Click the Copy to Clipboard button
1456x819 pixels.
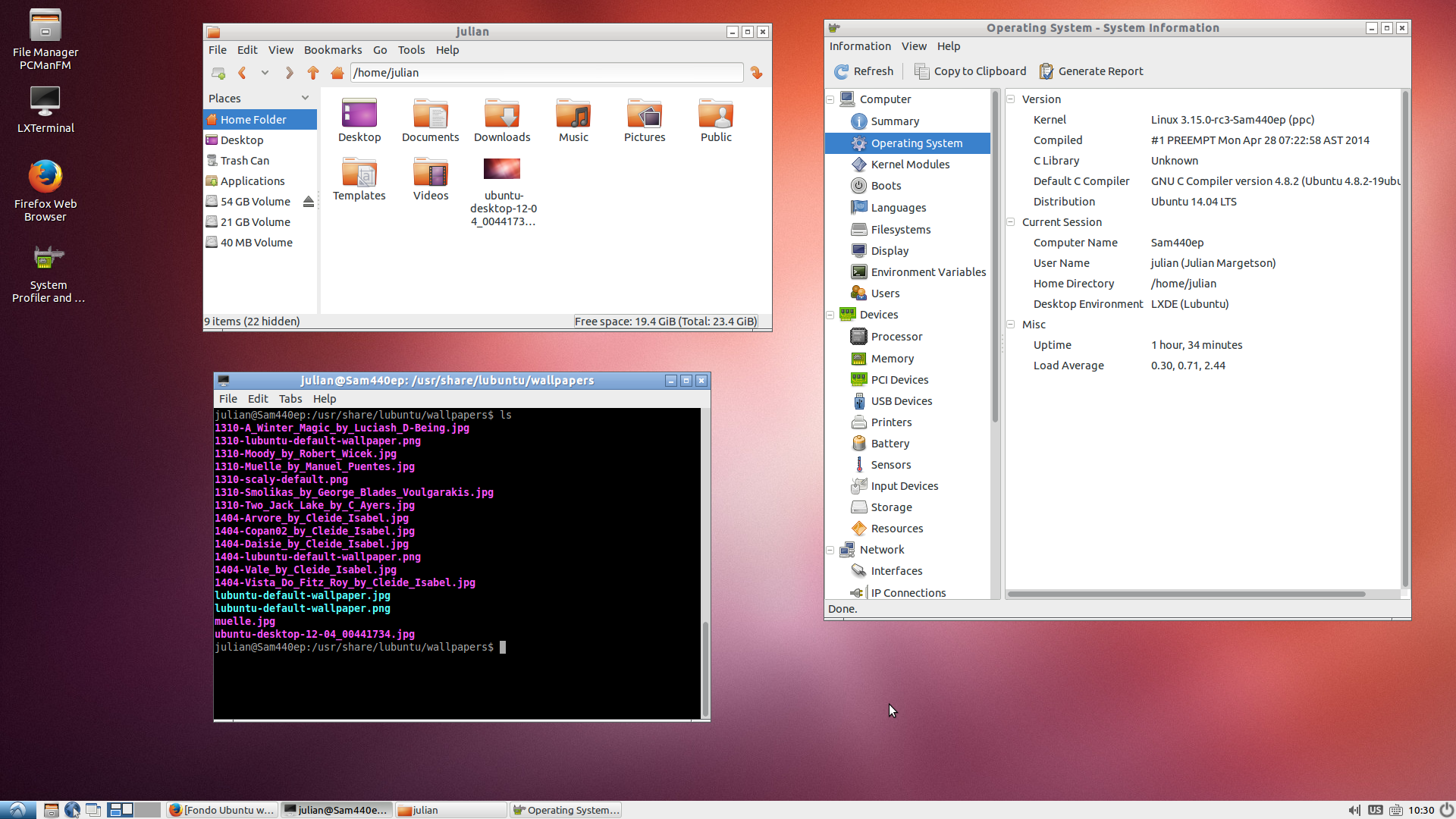pyautogui.click(x=970, y=71)
